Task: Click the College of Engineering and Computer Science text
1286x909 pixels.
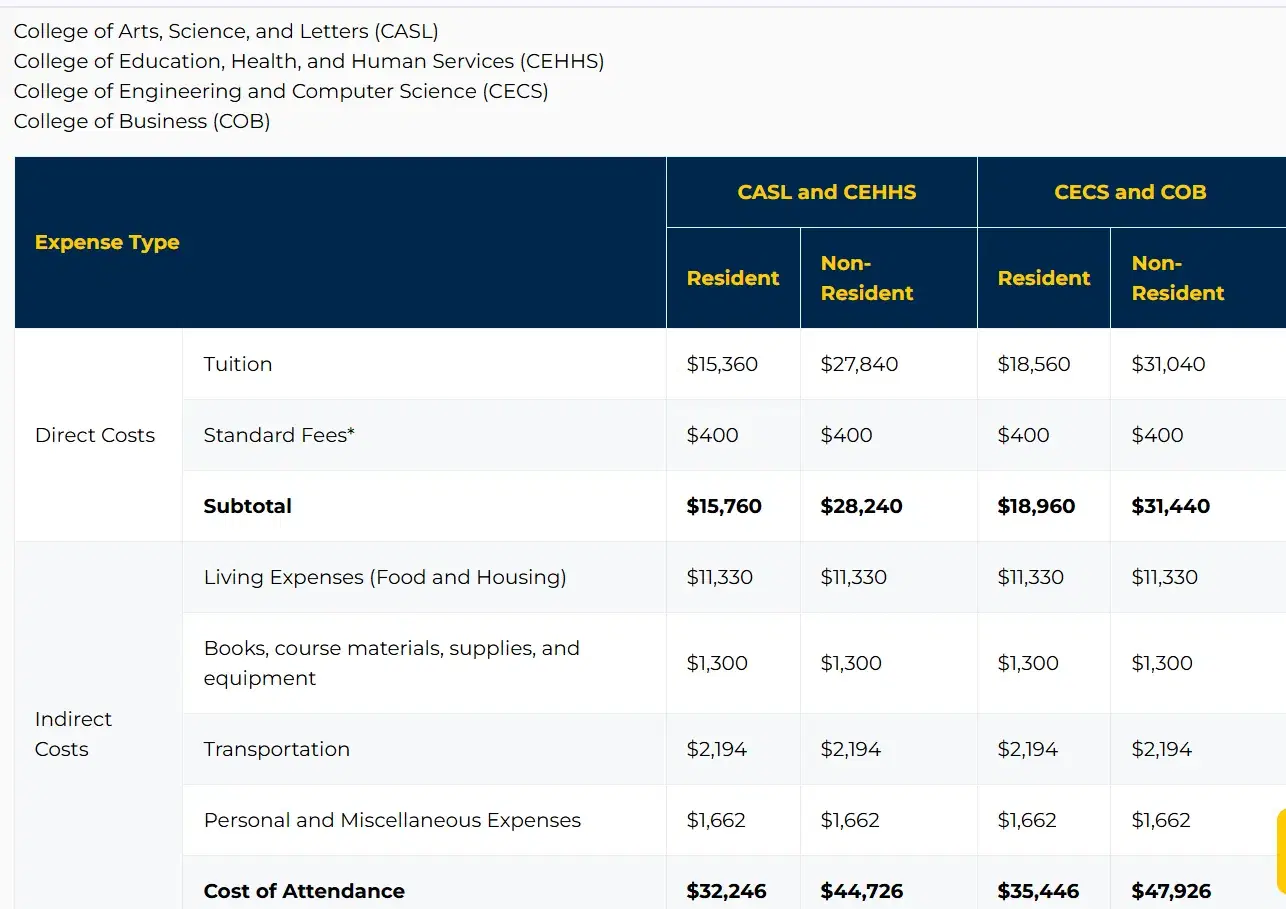Action: coord(280,91)
